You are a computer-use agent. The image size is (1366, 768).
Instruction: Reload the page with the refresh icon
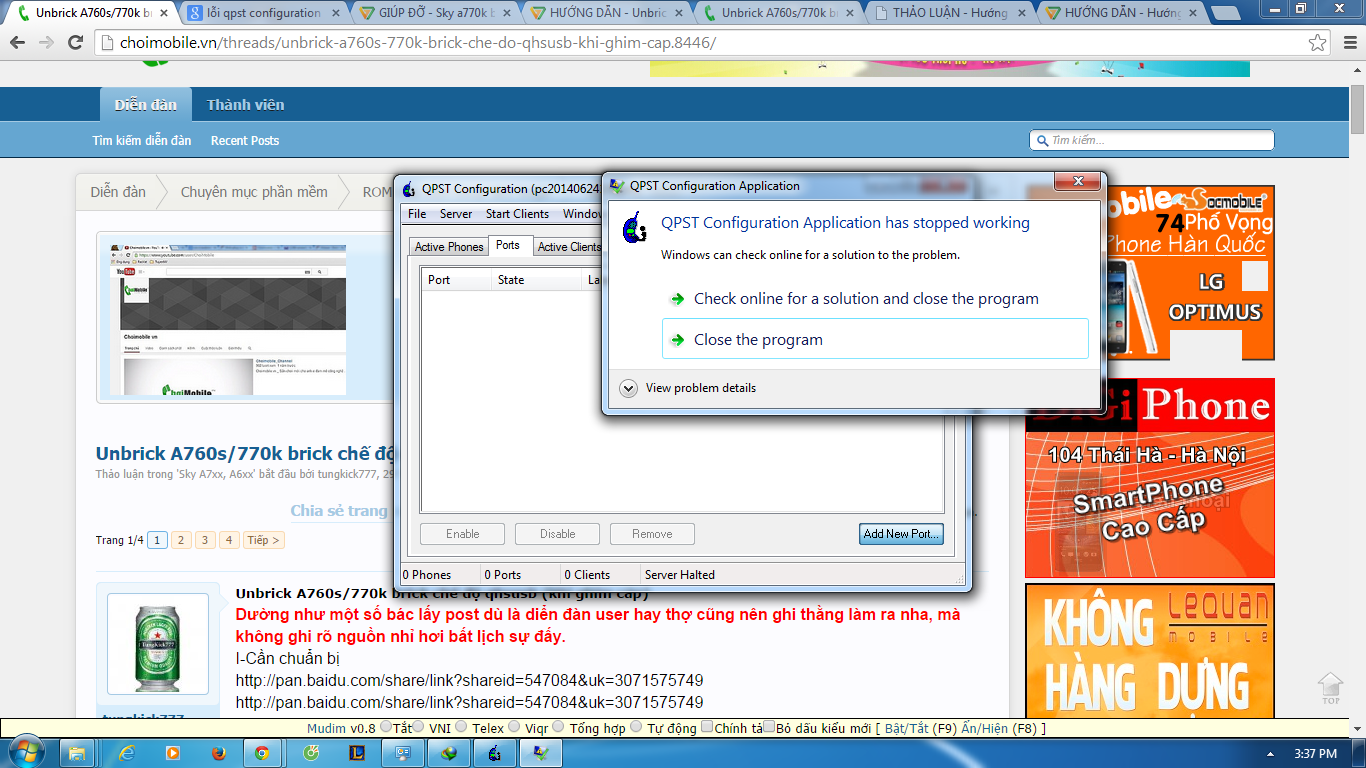pyautogui.click(x=75, y=43)
